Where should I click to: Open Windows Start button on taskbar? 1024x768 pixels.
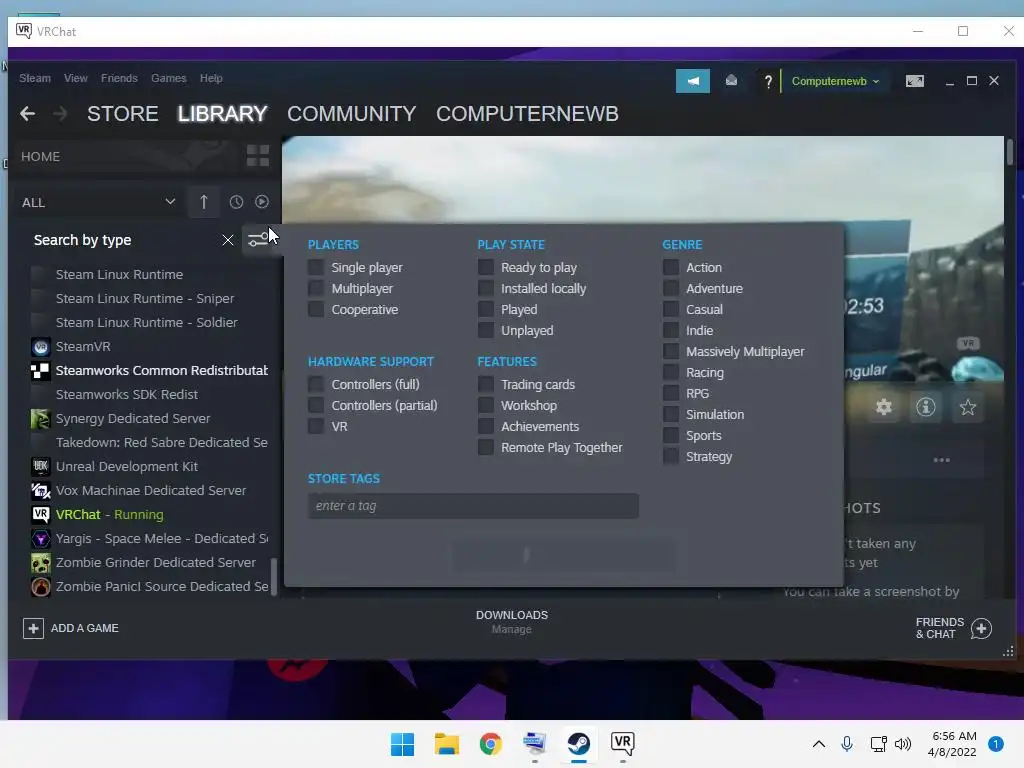coord(402,744)
